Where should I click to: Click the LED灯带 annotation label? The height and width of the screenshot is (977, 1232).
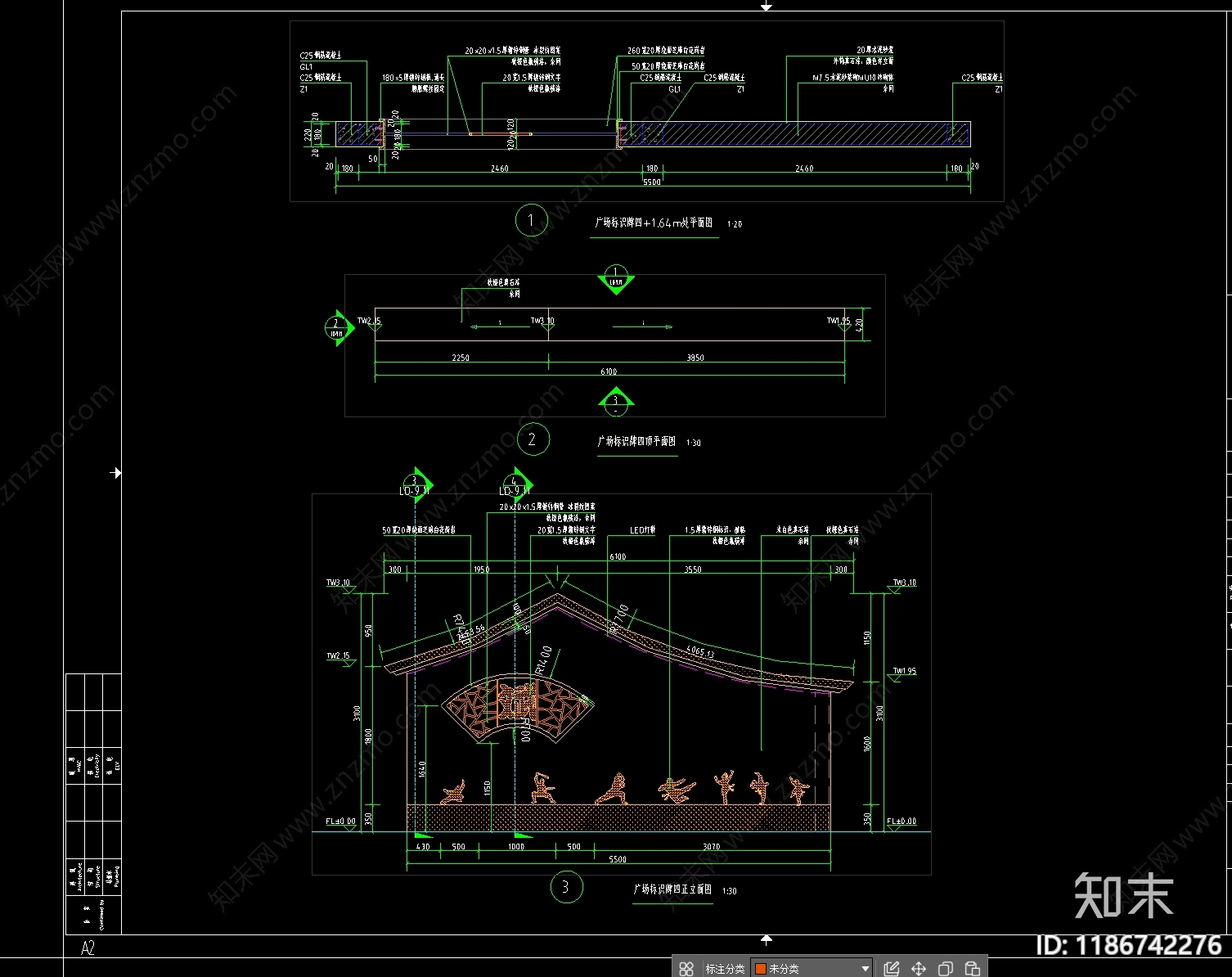(x=643, y=530)
